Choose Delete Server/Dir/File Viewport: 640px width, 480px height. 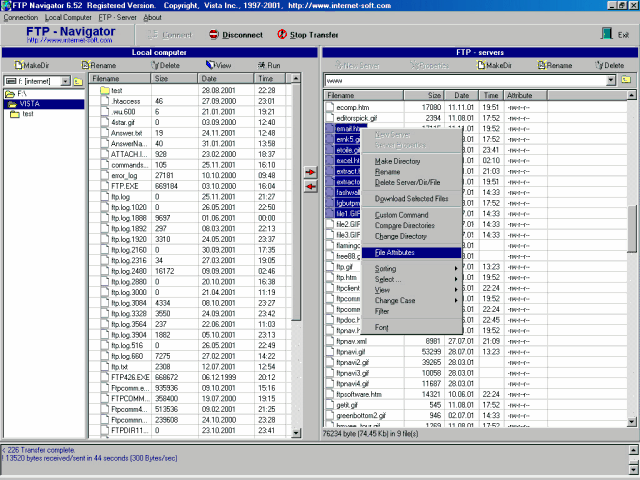[412, 182]
